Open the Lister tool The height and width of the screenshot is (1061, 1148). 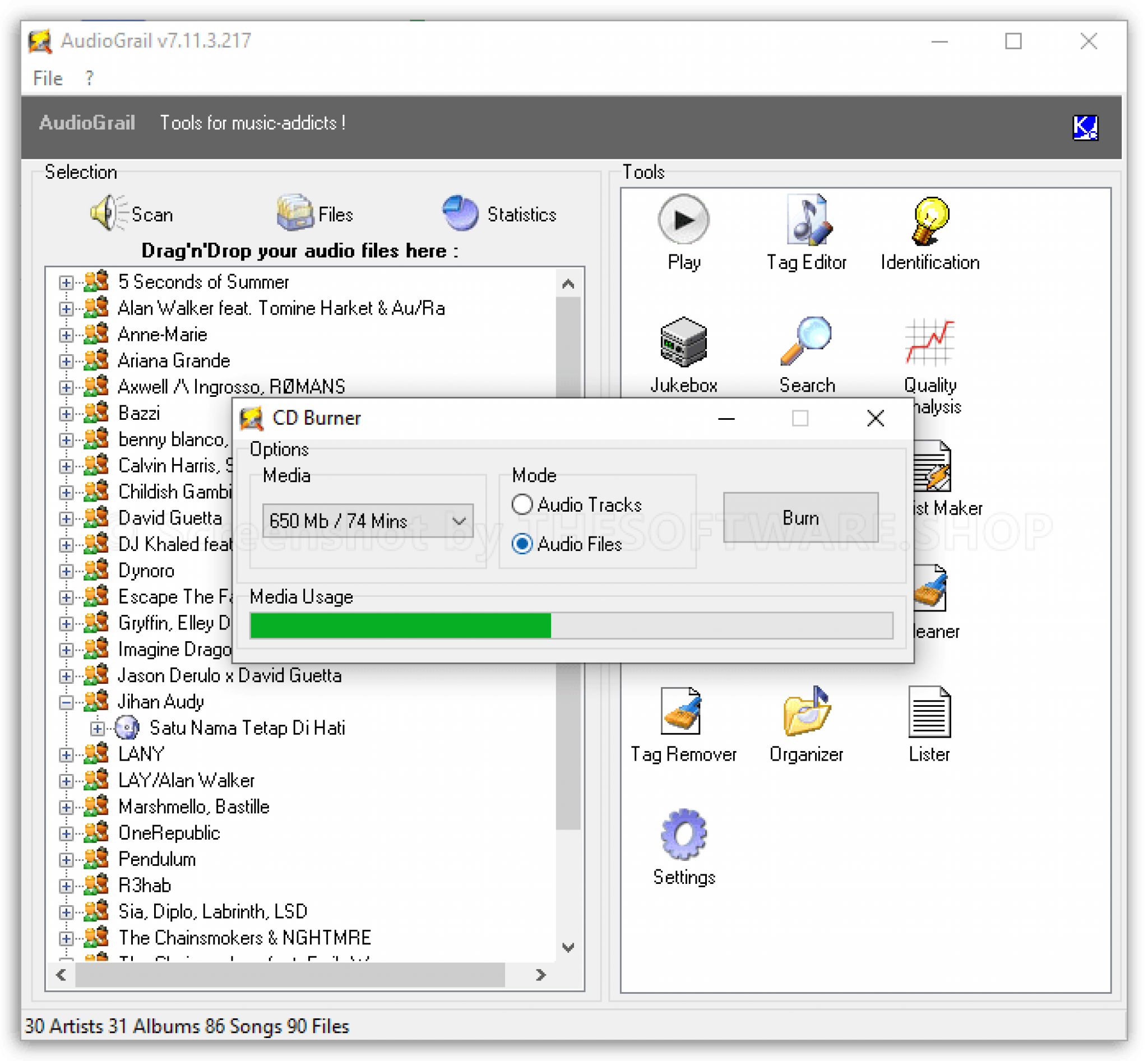(x=930, y=725)
